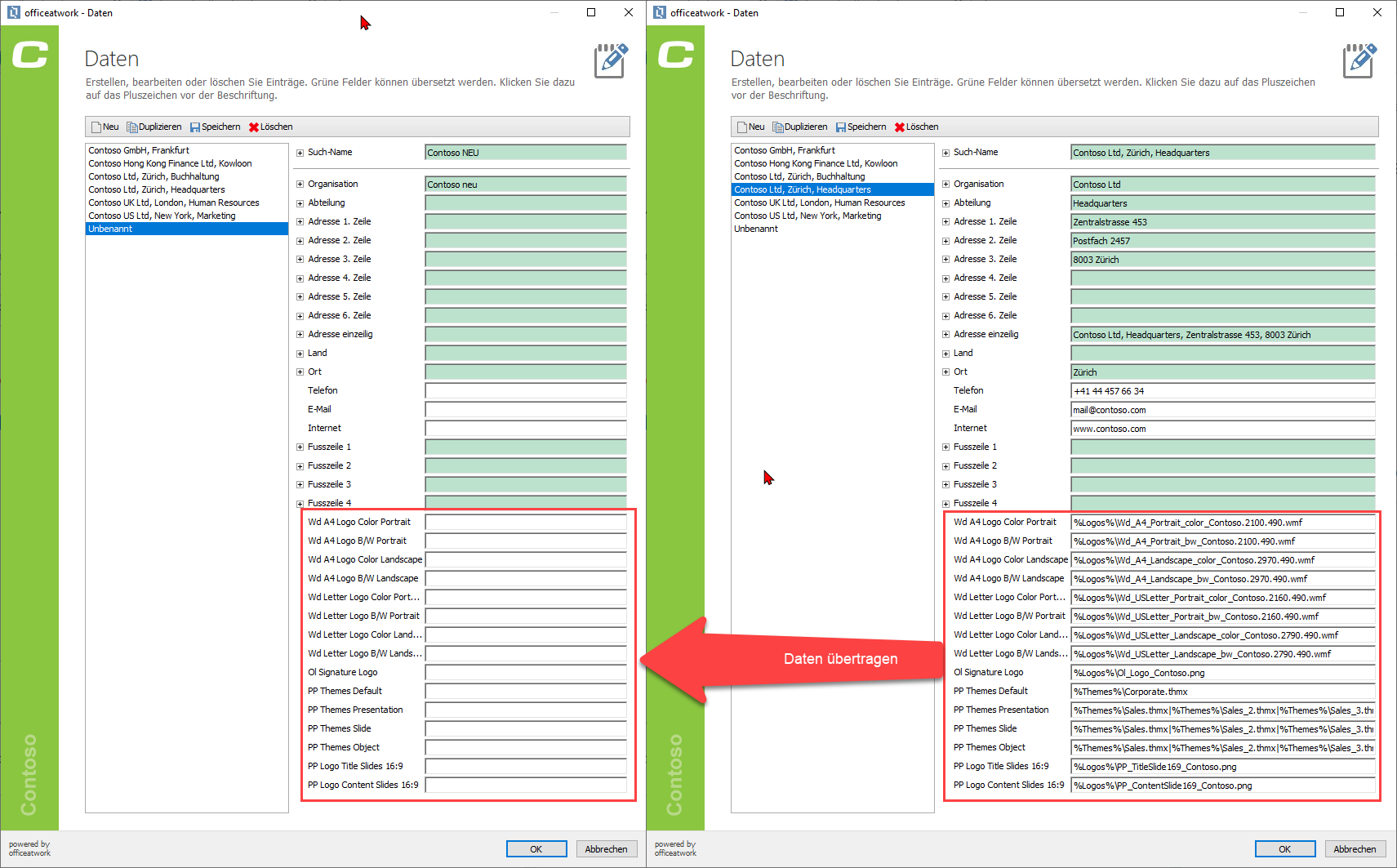Expand Ort plus sign in right window
The height and width of the screenshot is (868, 1397).
pos(945,372)
